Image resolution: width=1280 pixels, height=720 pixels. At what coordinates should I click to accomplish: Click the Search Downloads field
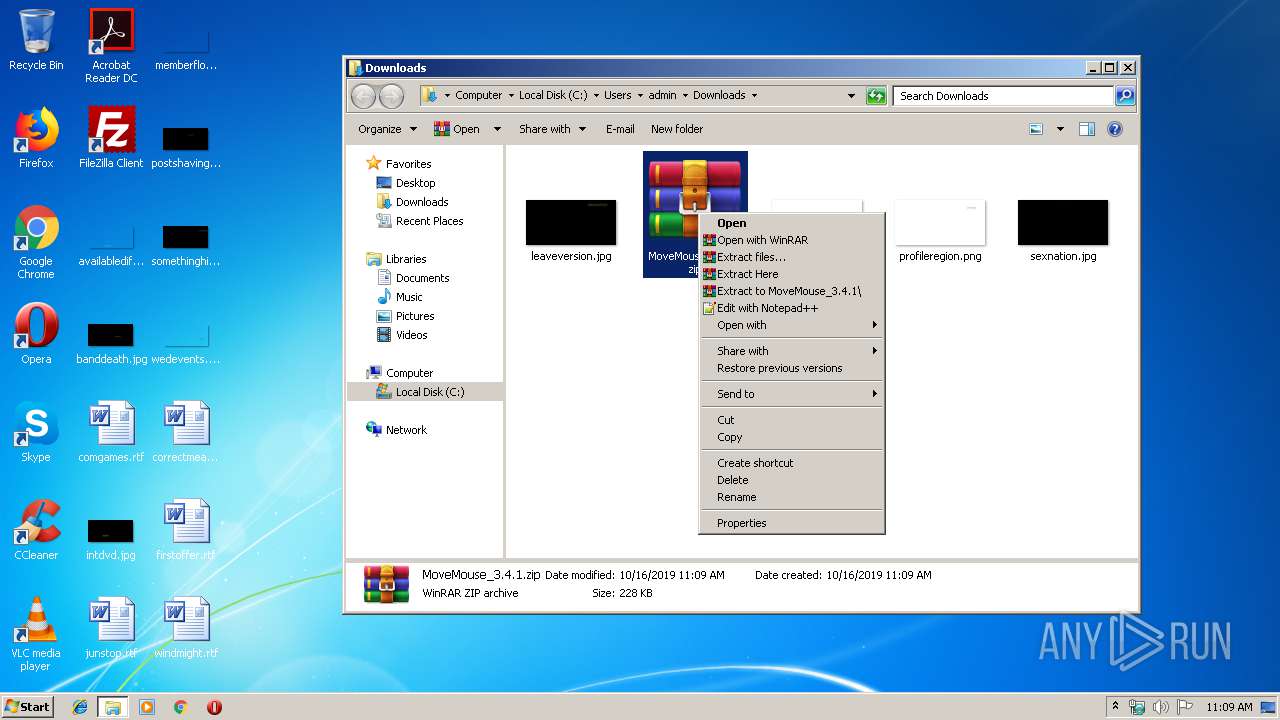tap(1003, 96)
